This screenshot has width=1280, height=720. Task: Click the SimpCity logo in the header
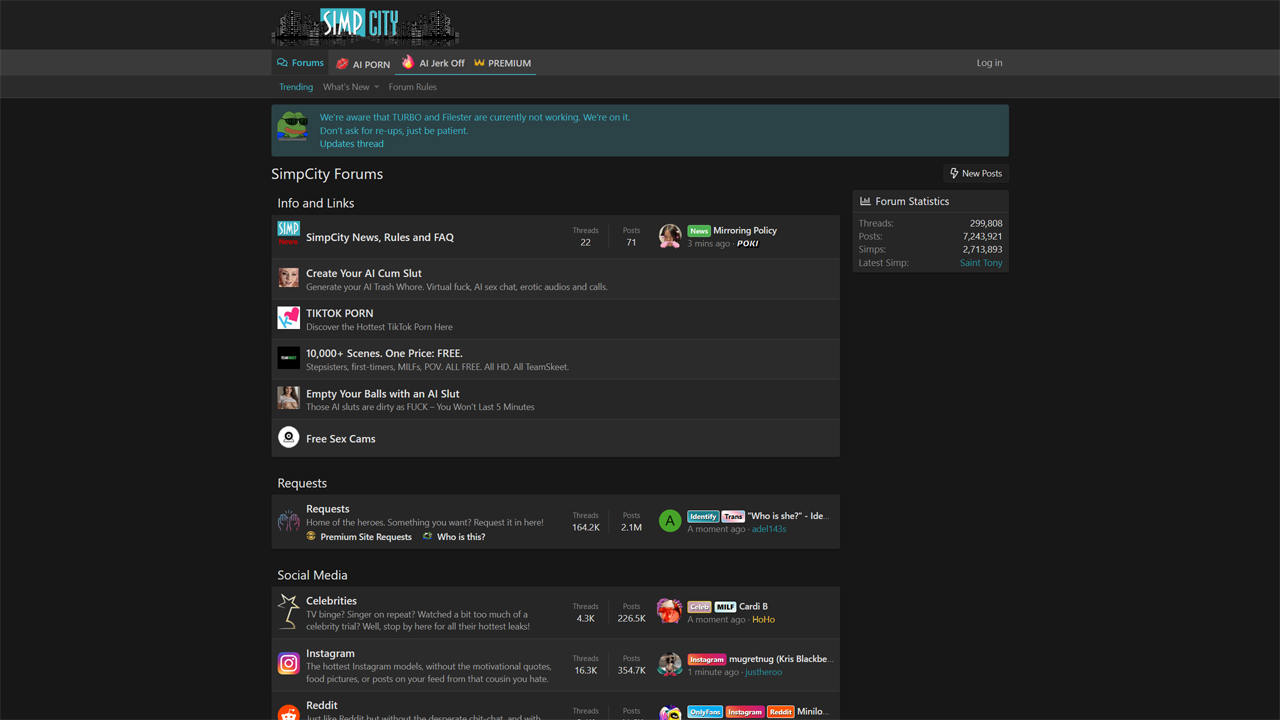click(366, 26)
